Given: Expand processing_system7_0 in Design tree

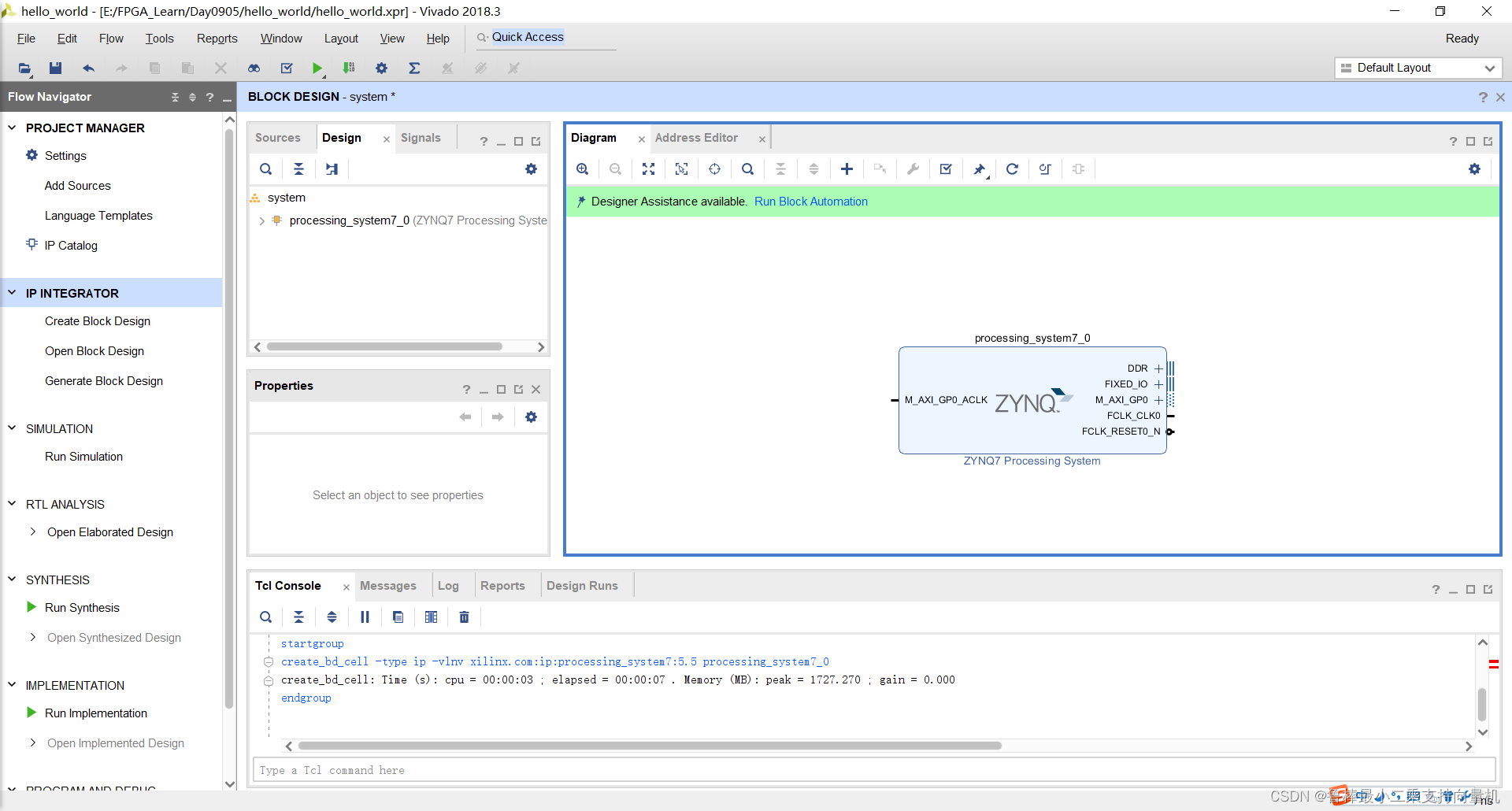Looking at the screenshot, I should (261, 221).
